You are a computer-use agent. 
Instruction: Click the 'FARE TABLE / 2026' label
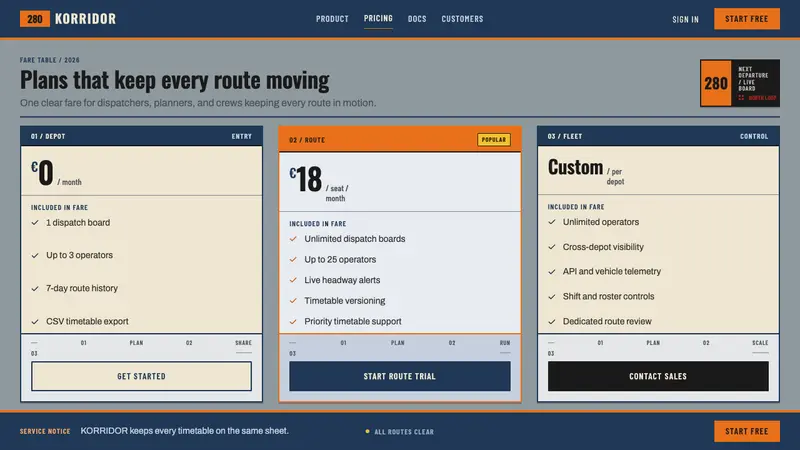tap(49, 60)
